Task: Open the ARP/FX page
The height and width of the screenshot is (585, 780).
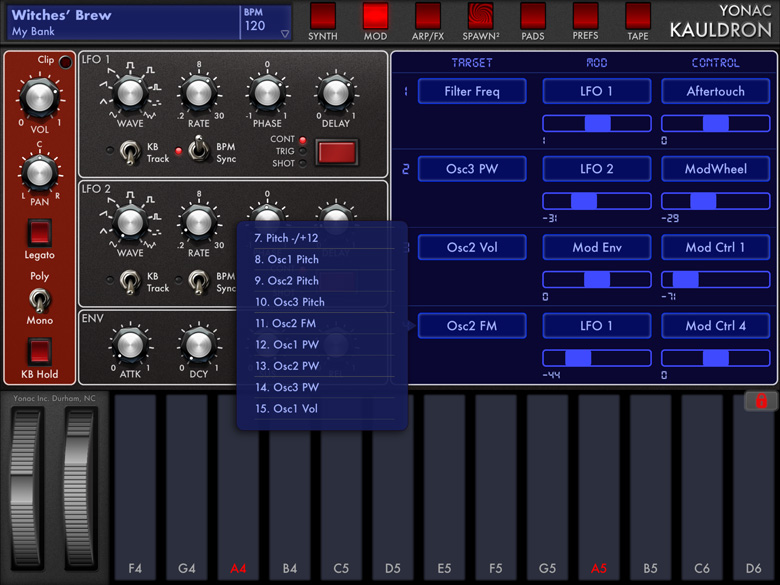Action: 428,16
